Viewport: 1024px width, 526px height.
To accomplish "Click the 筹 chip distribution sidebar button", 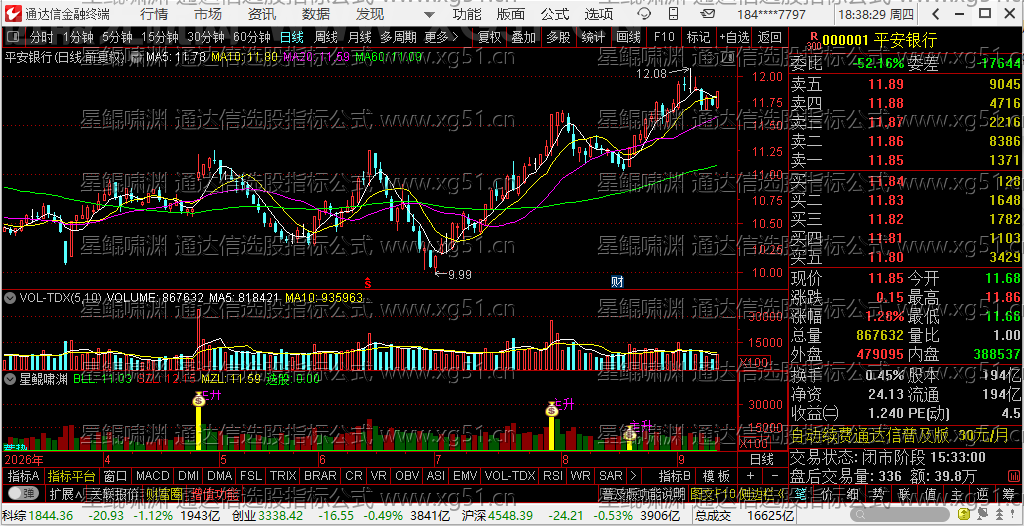I will coord(1009,493).
